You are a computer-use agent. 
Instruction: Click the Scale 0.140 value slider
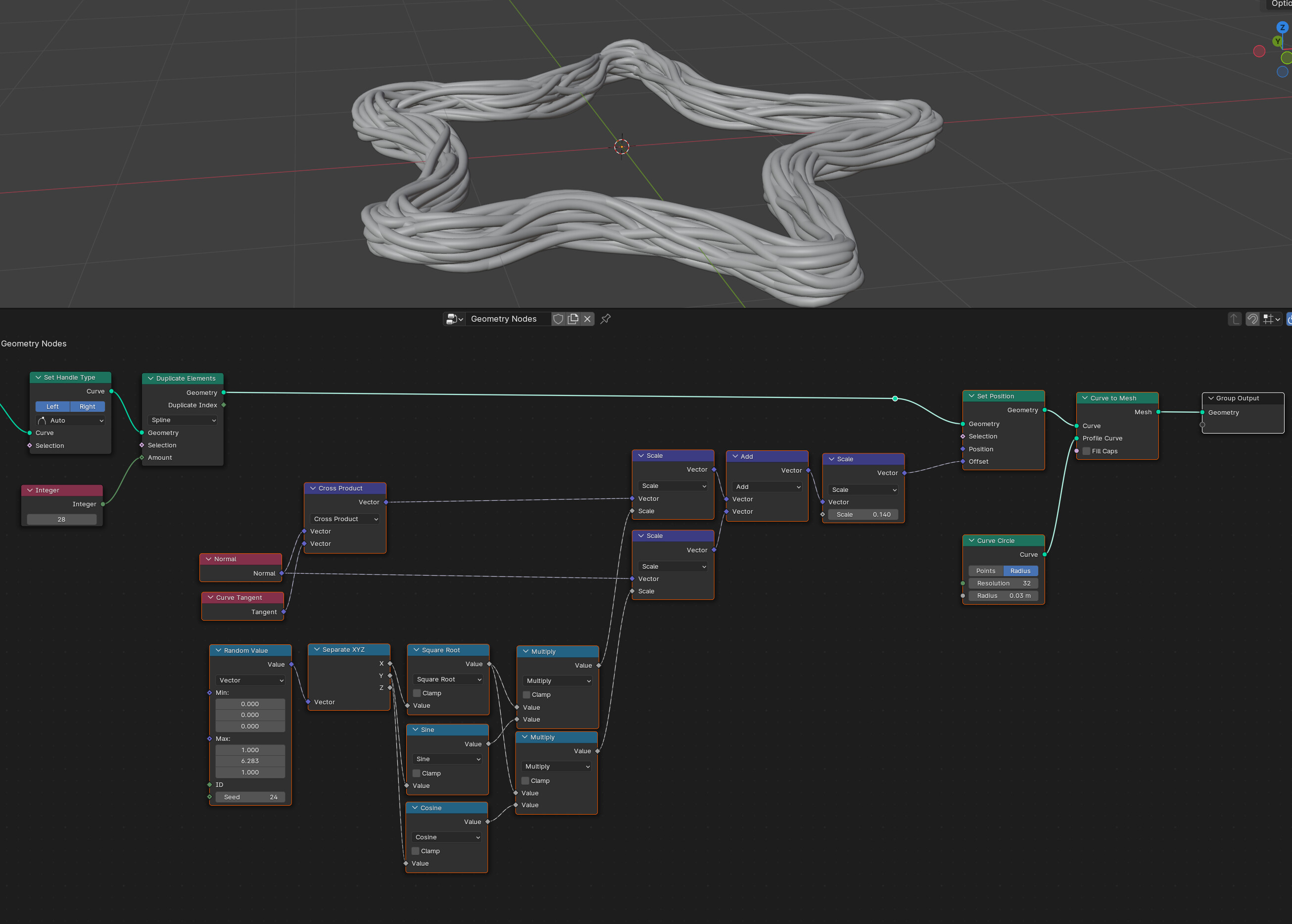point(863,514)
